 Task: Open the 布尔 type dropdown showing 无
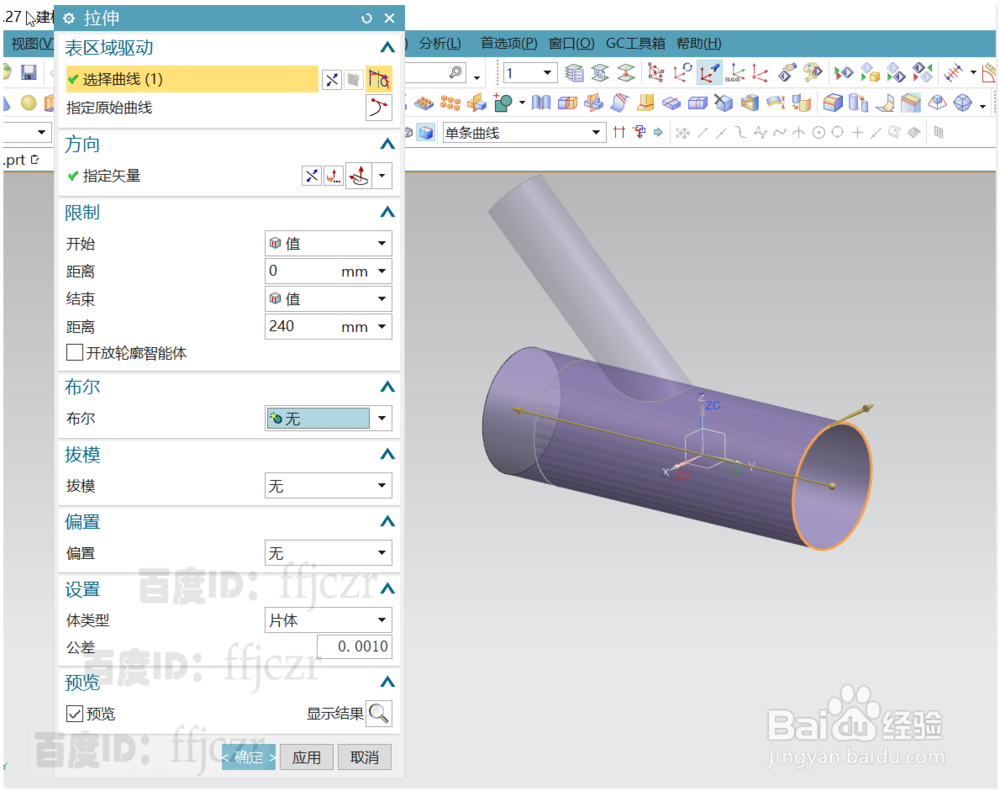pyautogui.click(x=328, y=418)
